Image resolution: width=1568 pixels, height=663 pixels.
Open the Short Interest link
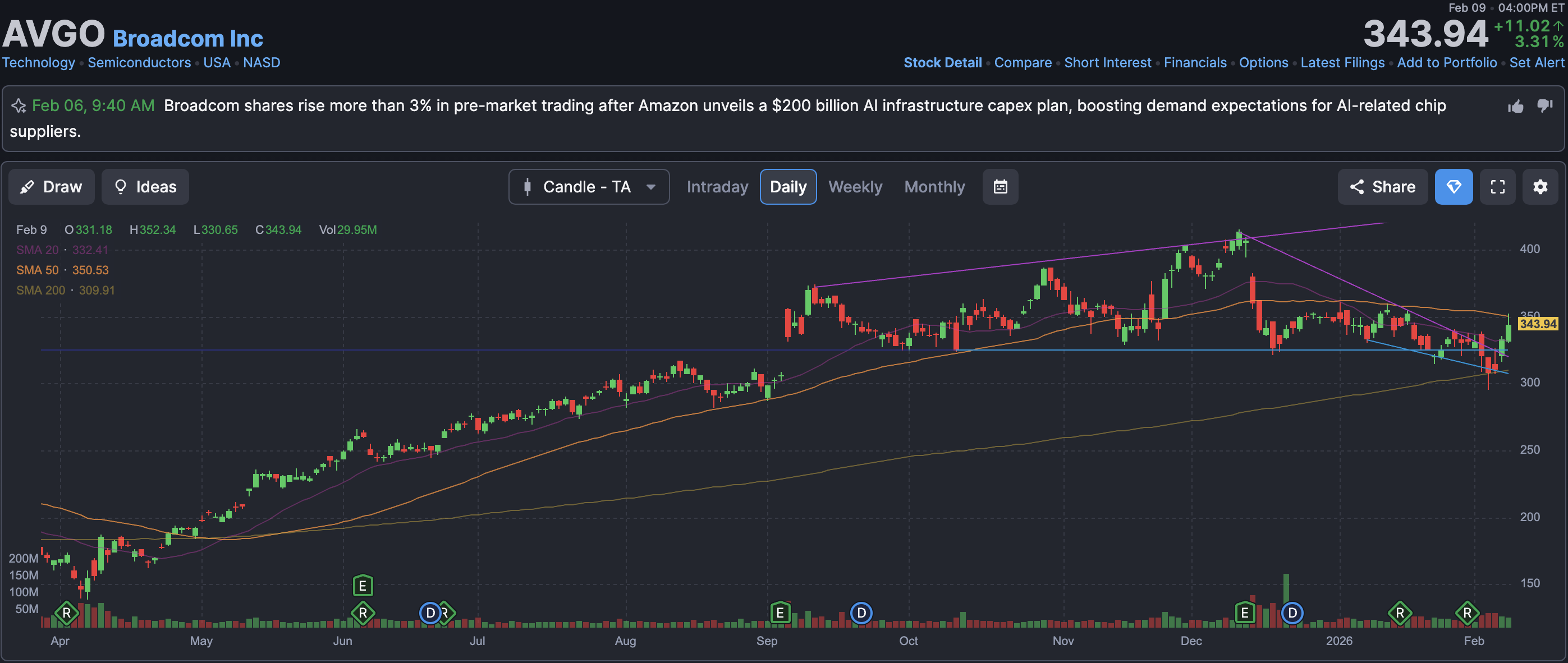click(x=1107, y=63)
